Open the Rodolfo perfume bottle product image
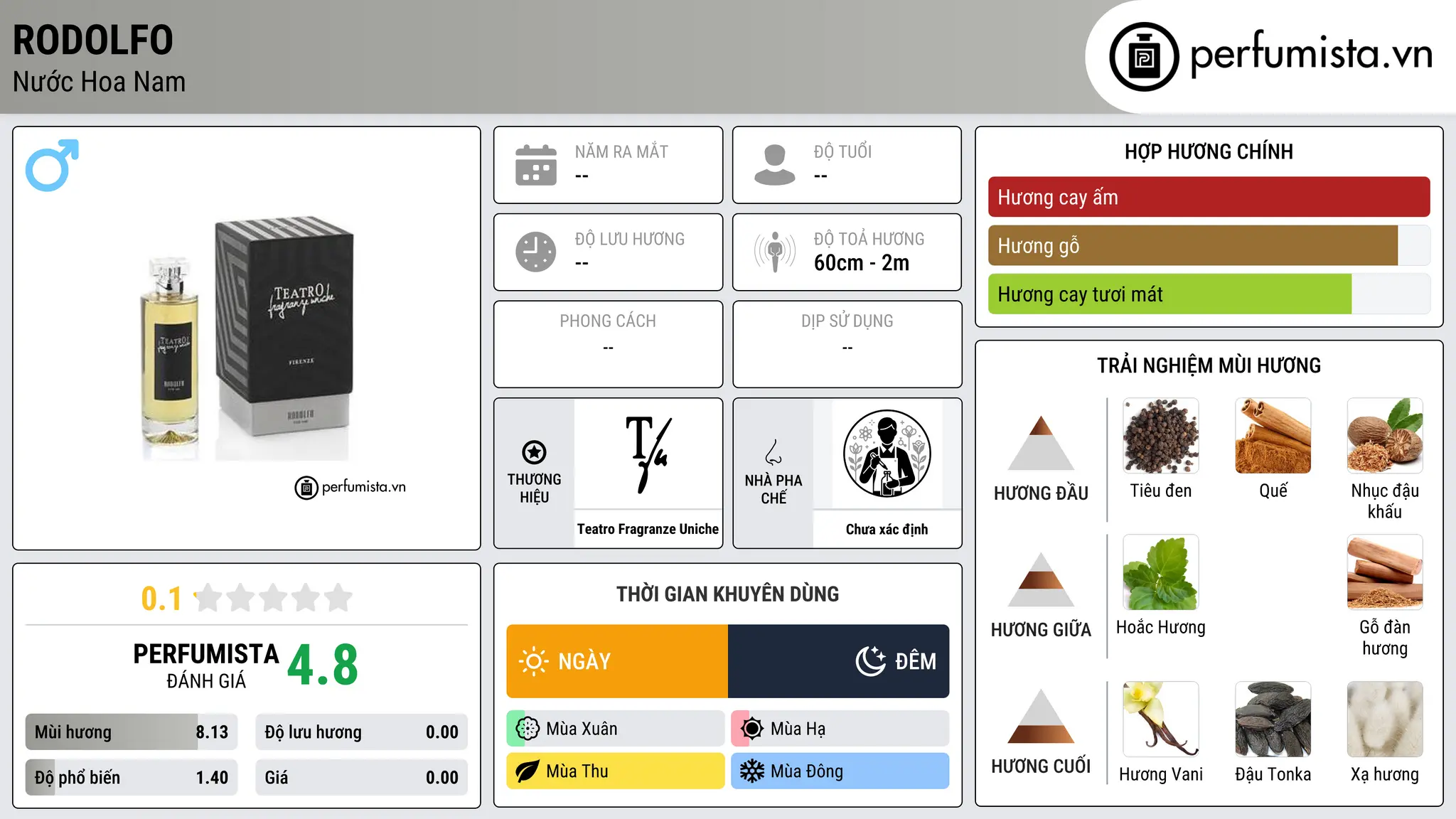 [x=246, y=338]
